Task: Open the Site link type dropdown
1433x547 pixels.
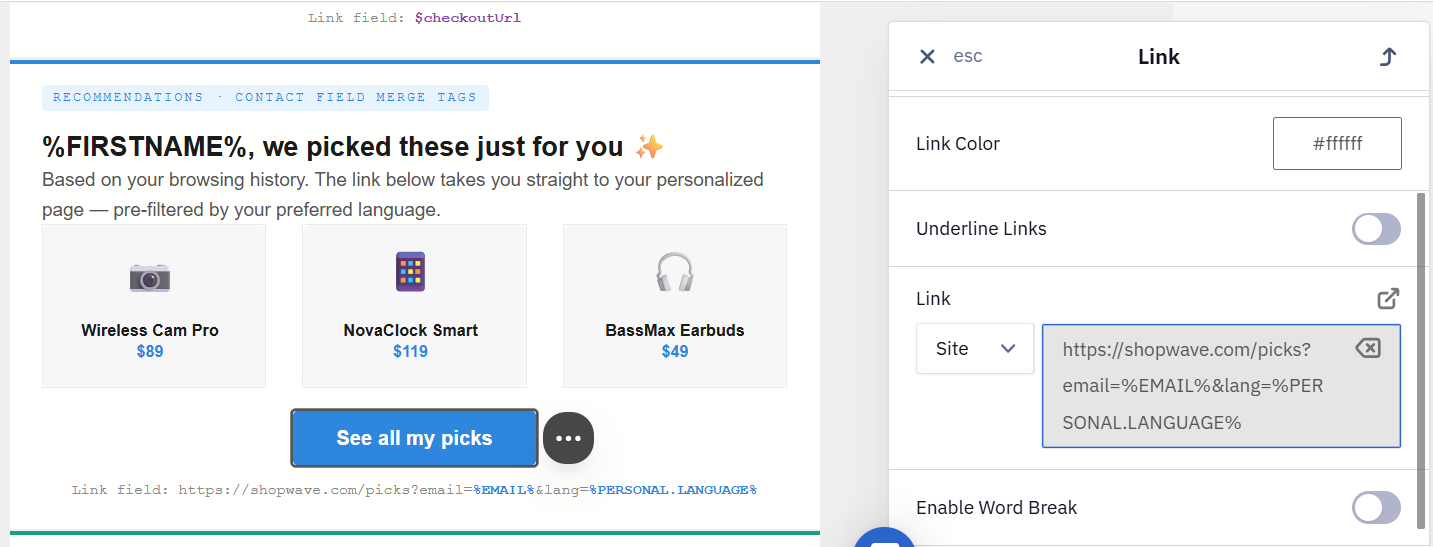Action: [975, 348]
